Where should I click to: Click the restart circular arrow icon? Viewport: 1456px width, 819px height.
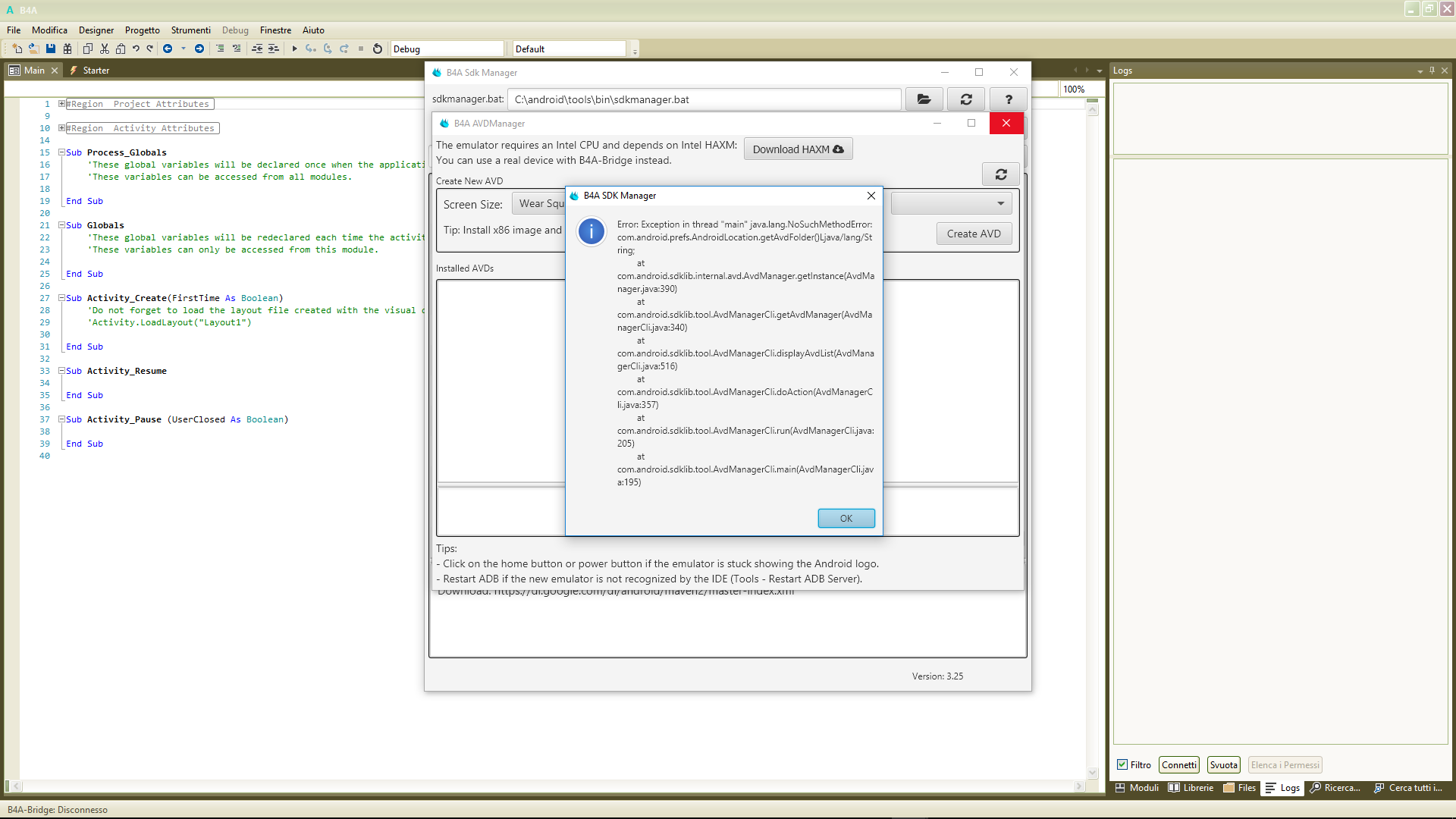coord(378,49)
